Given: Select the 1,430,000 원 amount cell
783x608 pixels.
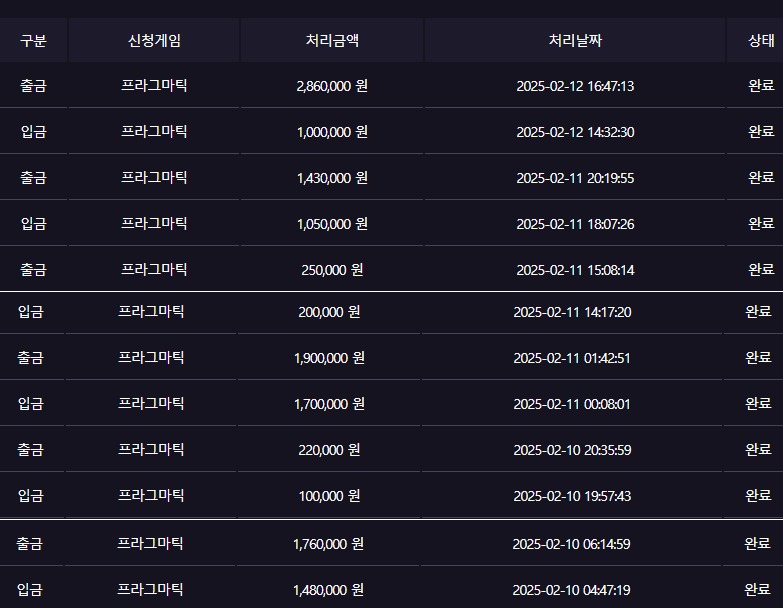Looking at the screenshot, I should point(332,178).
